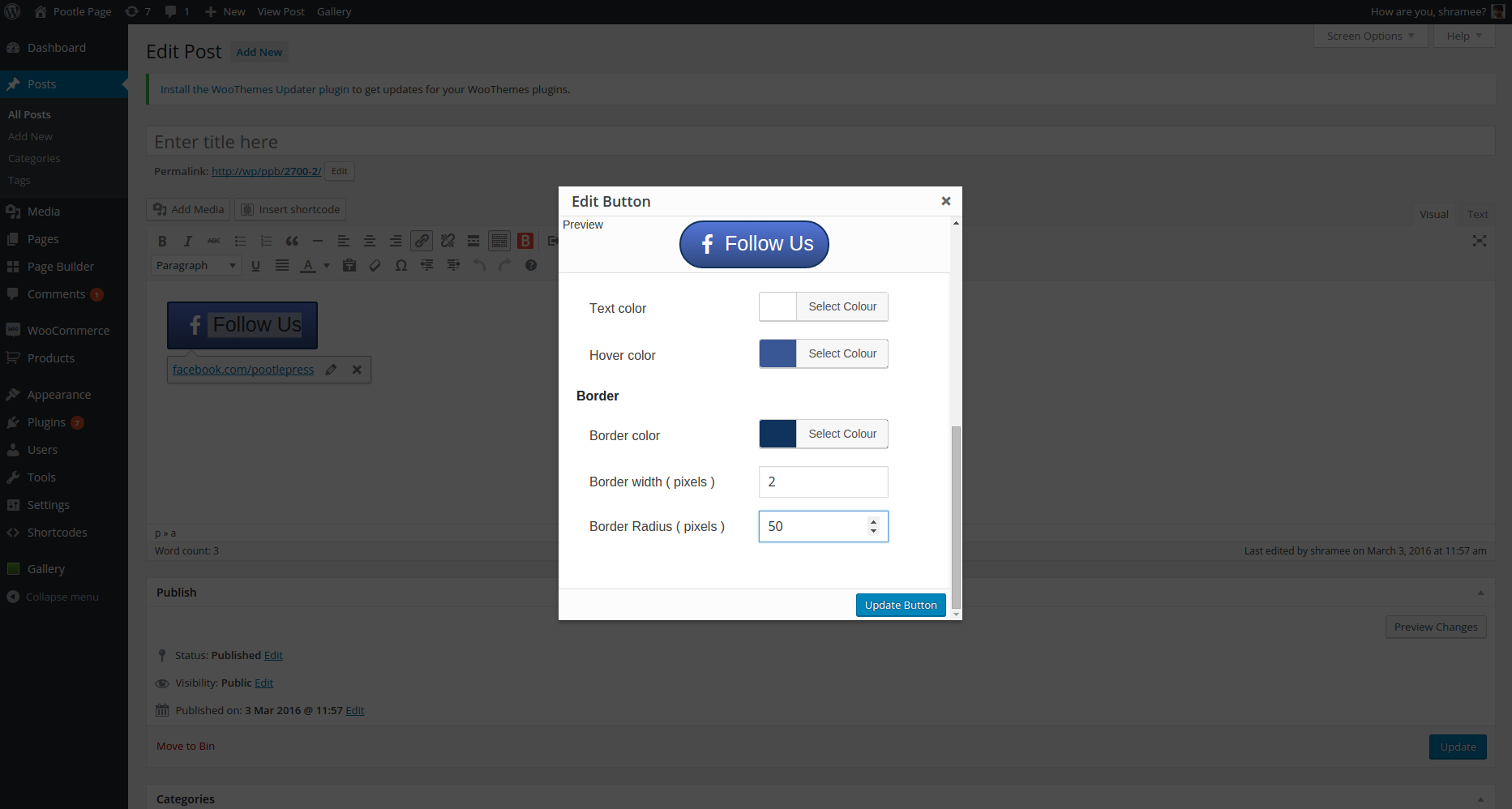Expand Screen Options
1512x809 pixels.
click(x=1370, y=36)
